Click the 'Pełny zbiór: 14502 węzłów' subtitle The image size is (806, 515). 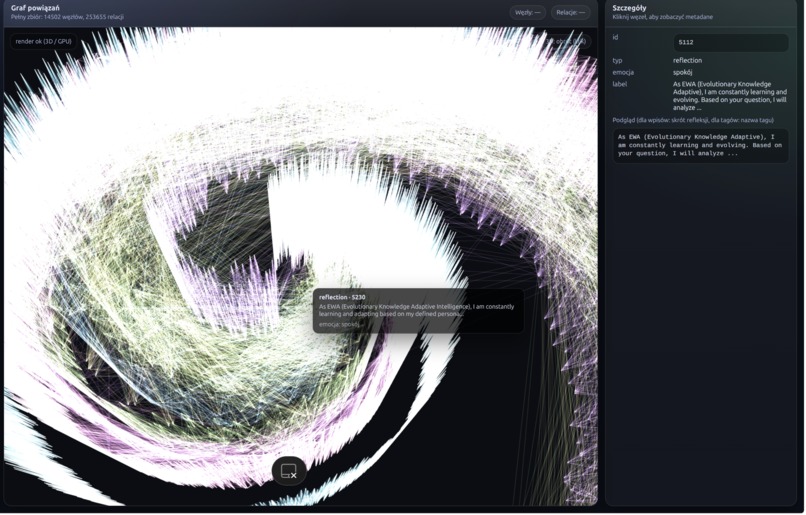tap(67, 17)
